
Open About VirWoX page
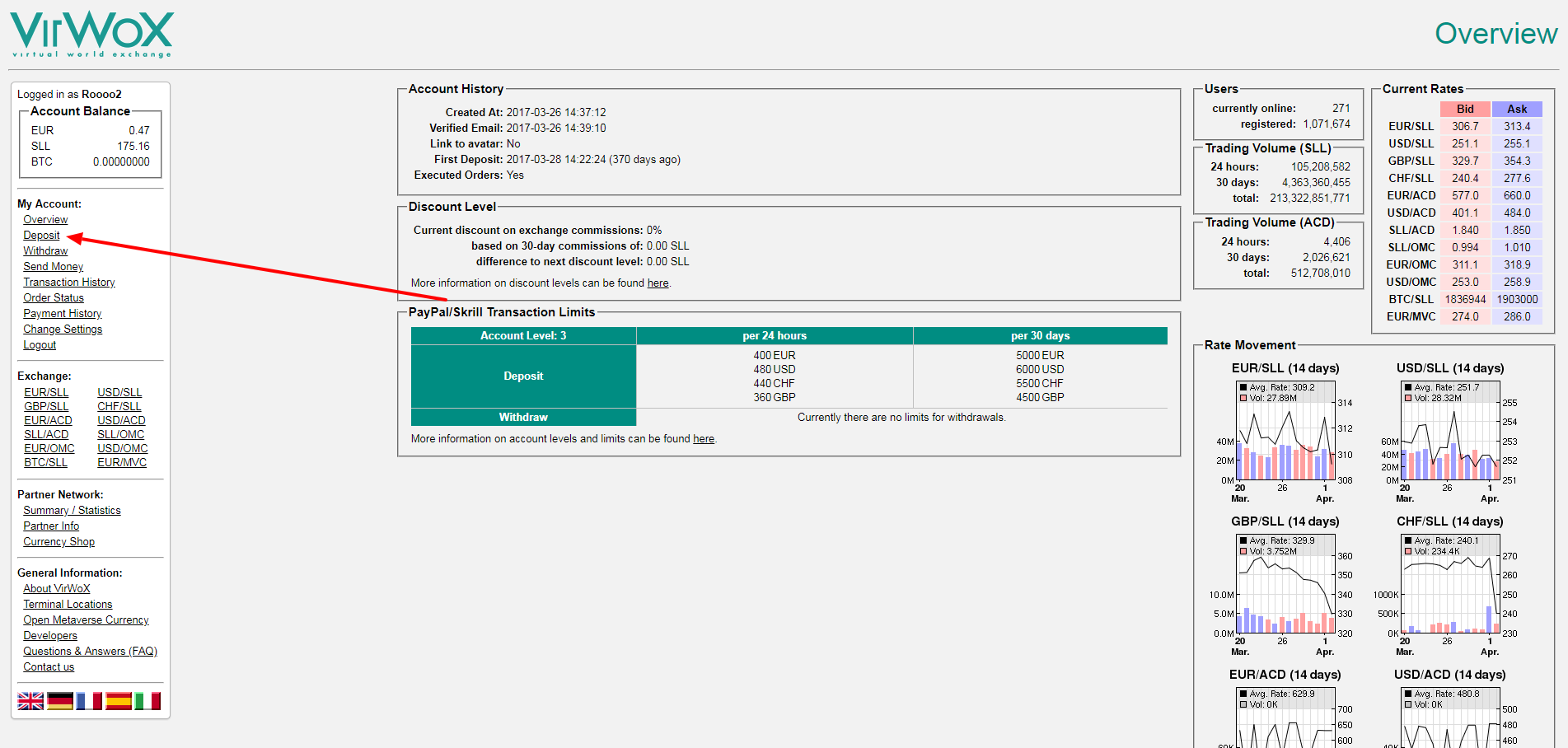tap(57, 589)
